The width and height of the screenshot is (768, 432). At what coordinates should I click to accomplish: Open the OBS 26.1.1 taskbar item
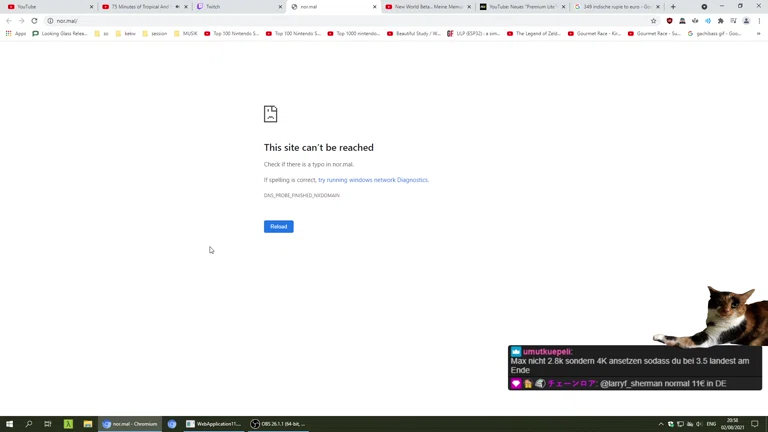(x=279, y=424)
